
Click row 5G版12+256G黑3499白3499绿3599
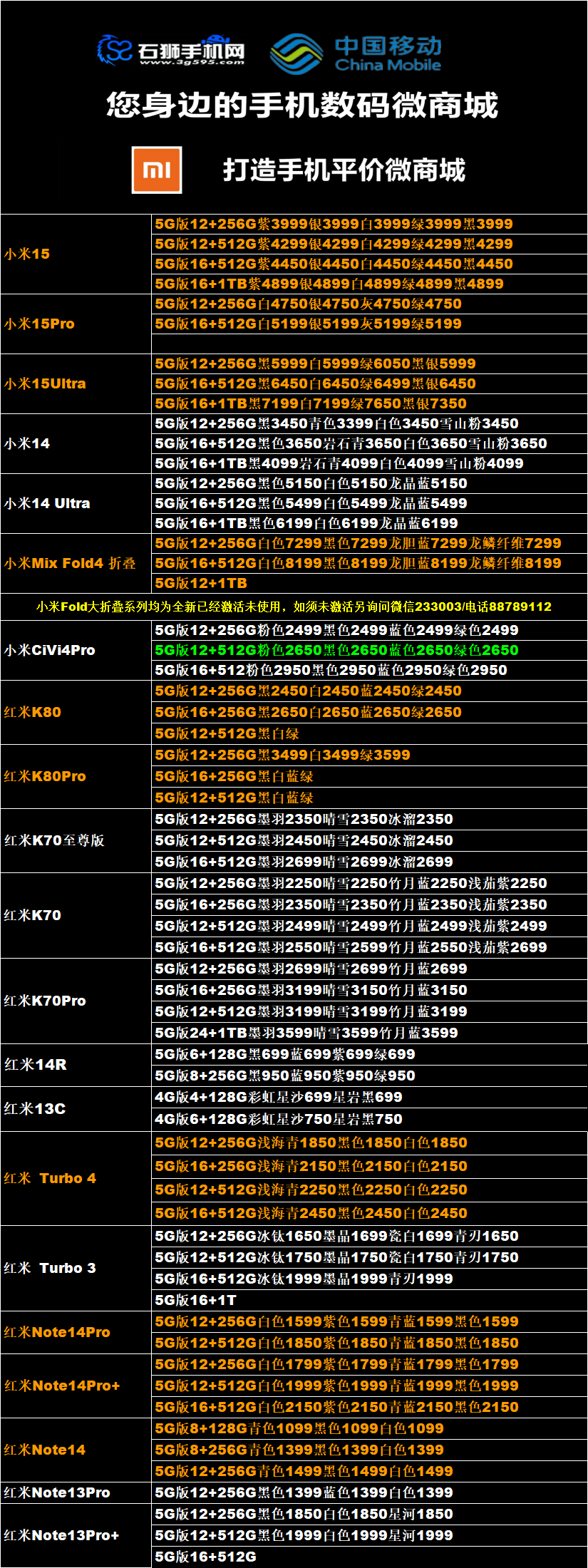[369, 755]
